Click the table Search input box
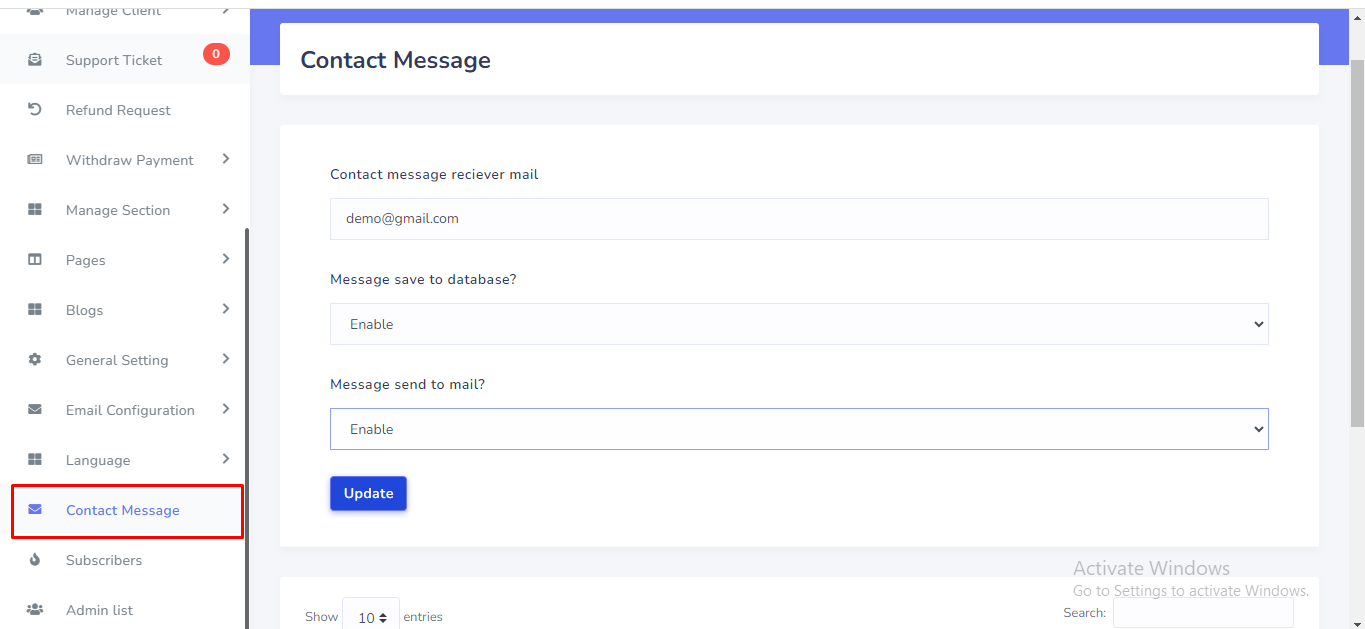Image resolution: width=1365 pixels, height=629 pixels. [1202, 613]
